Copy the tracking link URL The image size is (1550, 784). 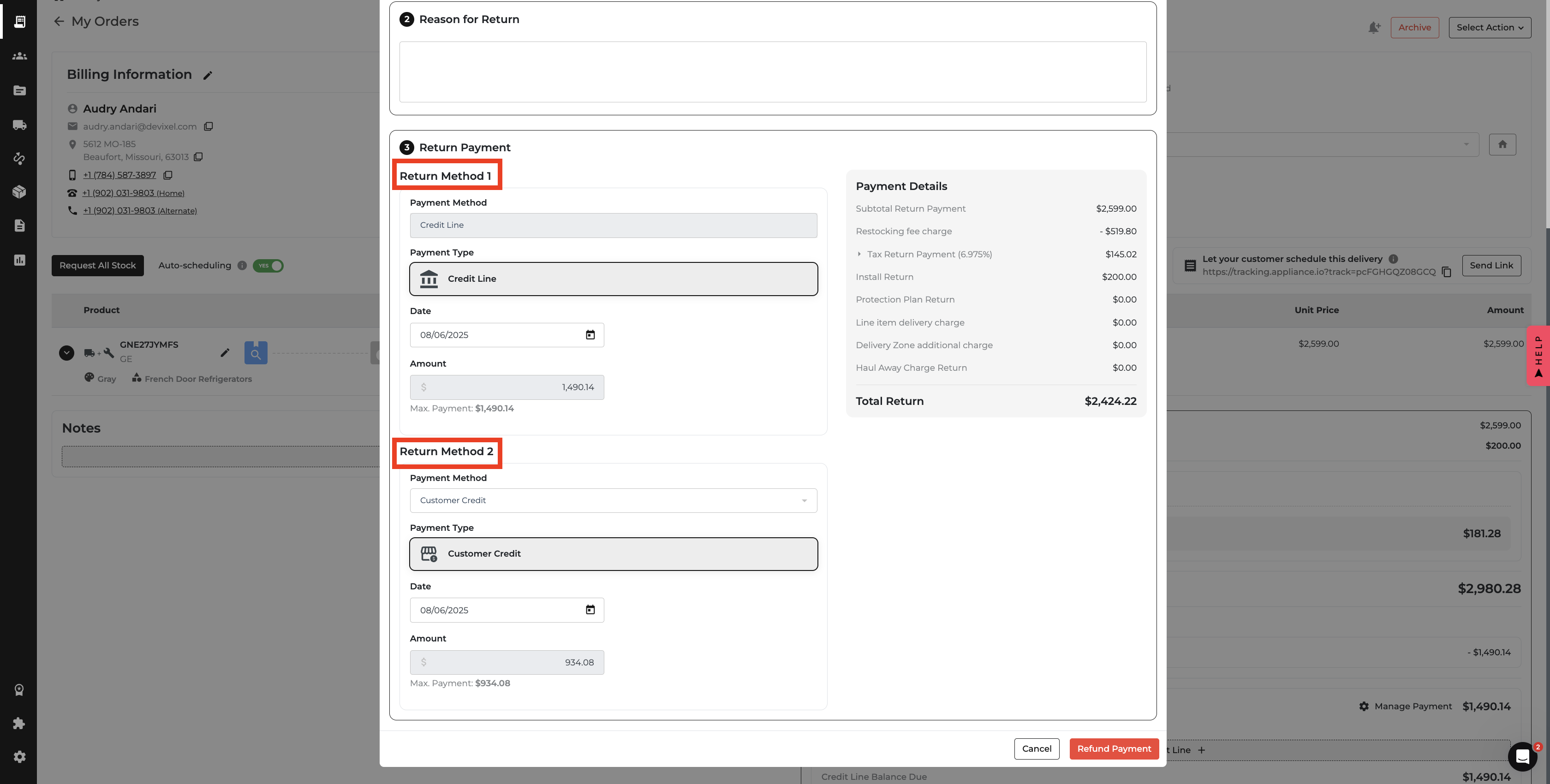[1447, 272]
